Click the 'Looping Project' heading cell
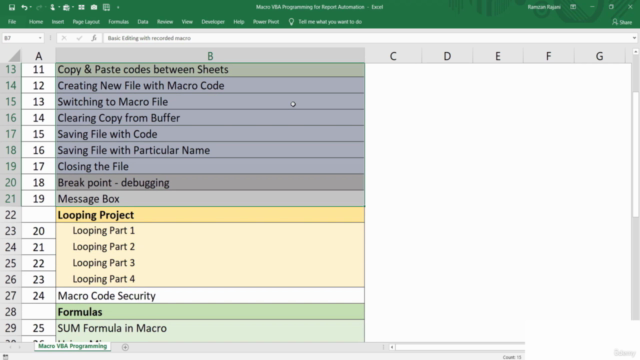Image resolution: width=640 pixels, height=360 pixels. tap(210, 215)
